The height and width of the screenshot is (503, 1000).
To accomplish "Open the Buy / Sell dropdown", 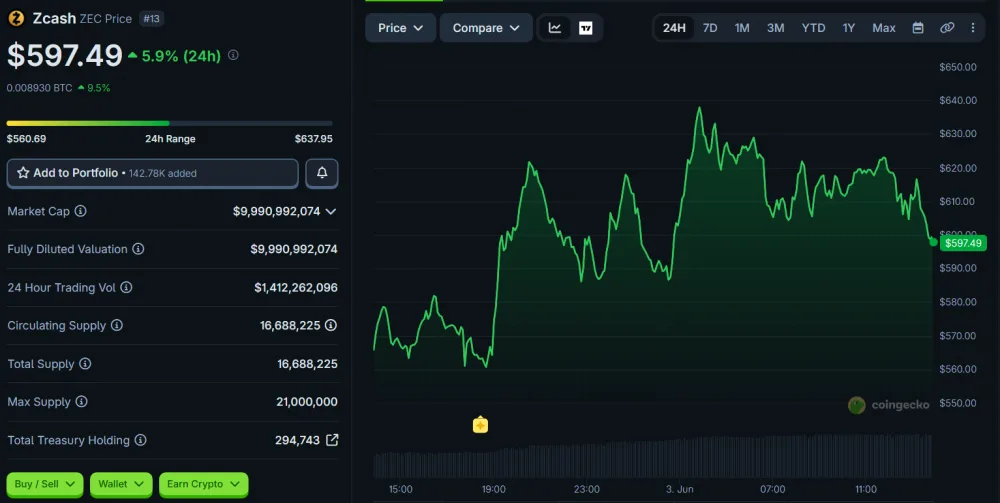I will click(45, 485).
